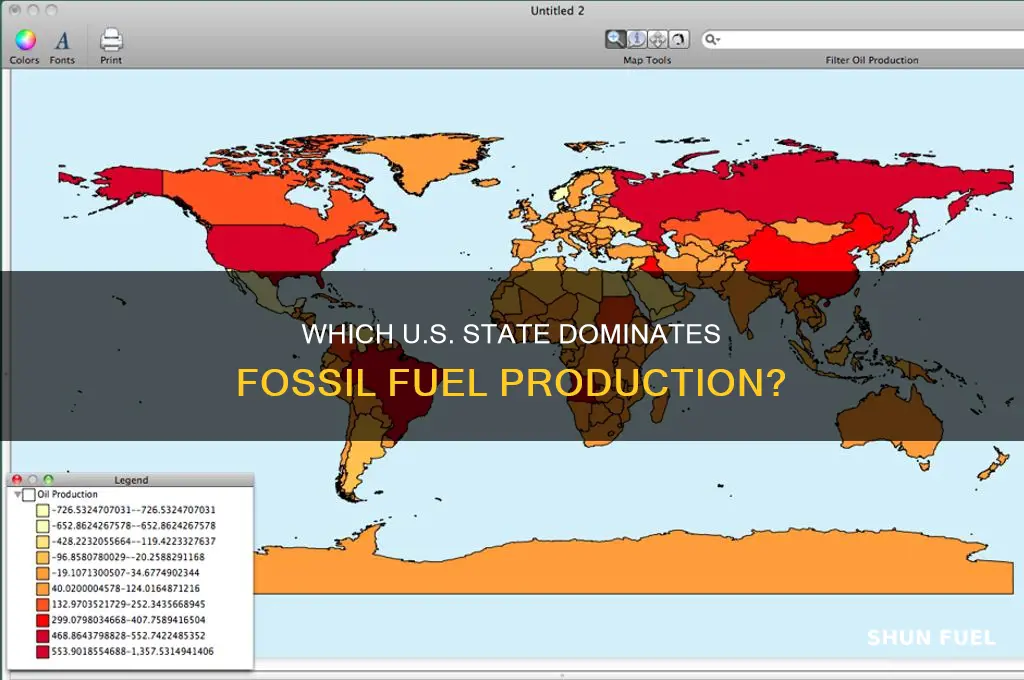
Task: Click the Print toolbar icon
Action: tap(111, 40)
